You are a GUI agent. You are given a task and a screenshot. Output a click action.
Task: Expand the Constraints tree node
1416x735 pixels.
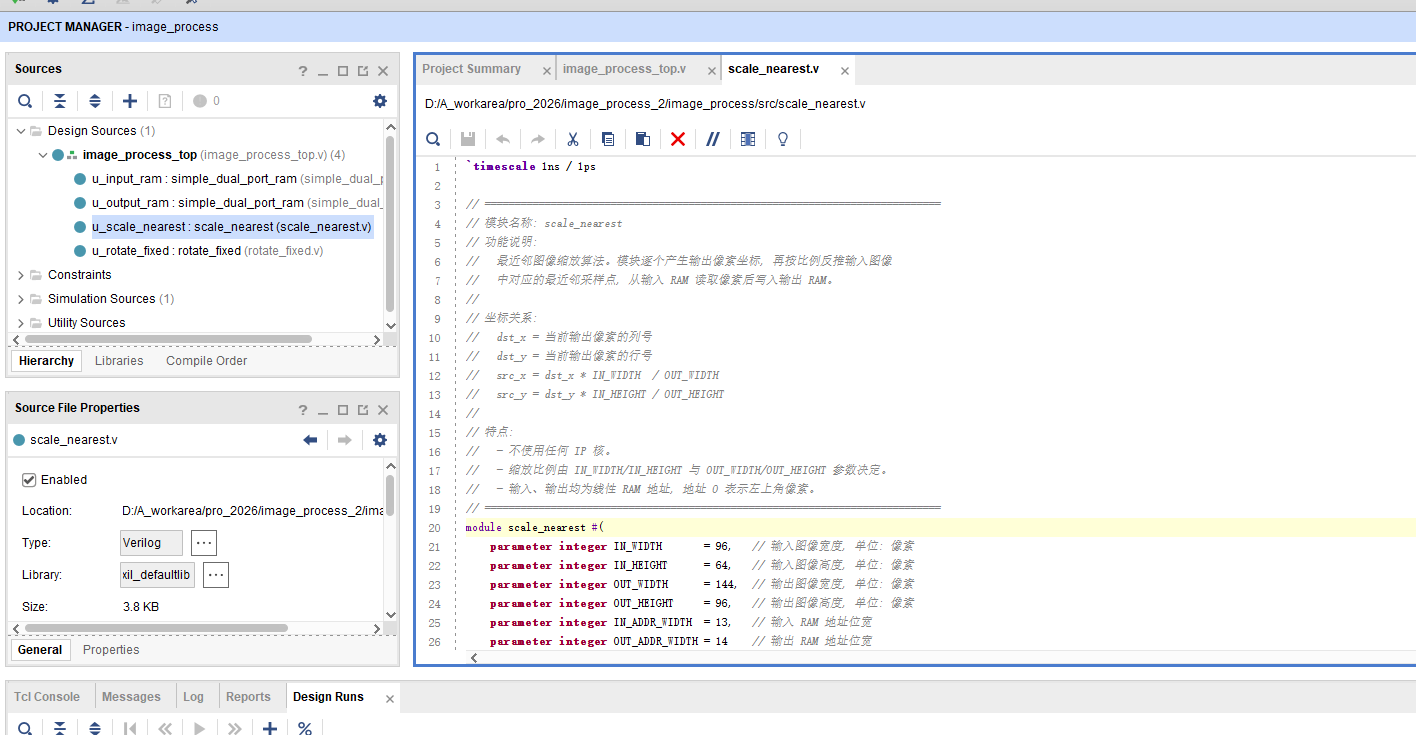click(x=21, y=275)
